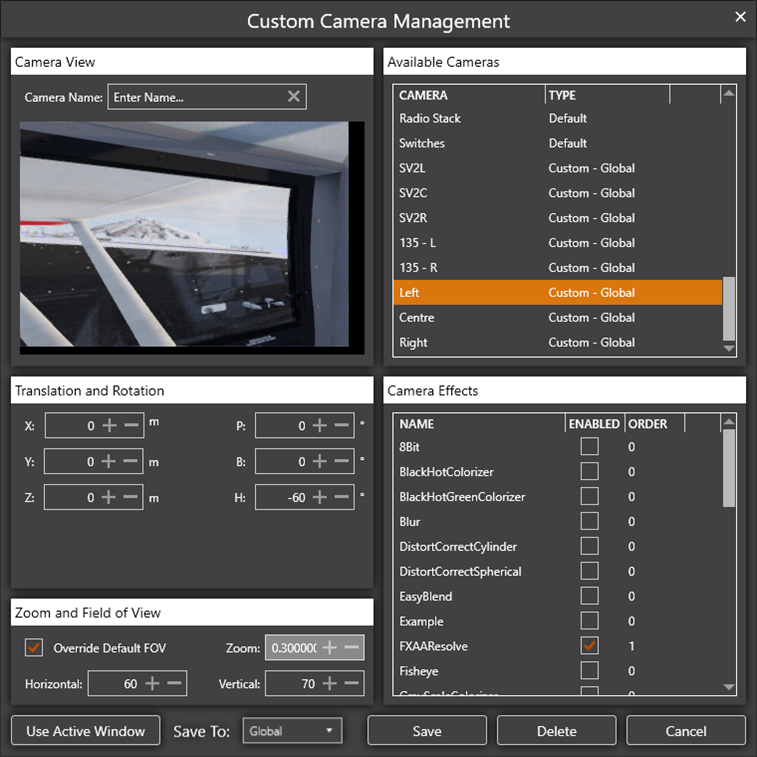Enable the EasyBlend effect
This screenshot has width=757, height=757.
589,596
